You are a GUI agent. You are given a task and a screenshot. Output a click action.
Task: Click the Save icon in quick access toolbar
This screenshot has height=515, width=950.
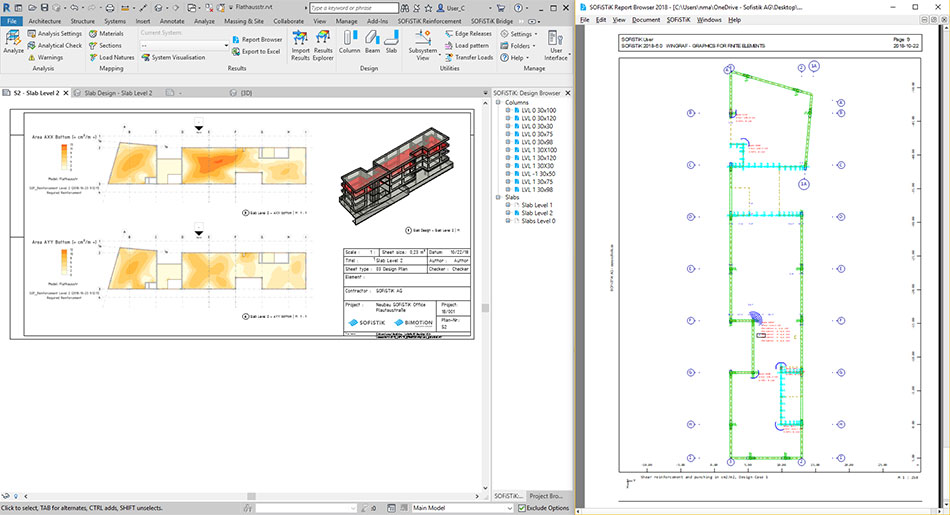click(x=44, y=8)
